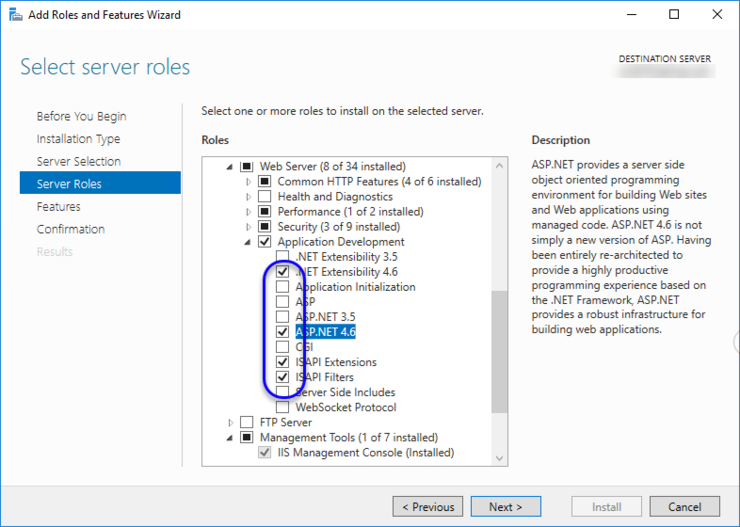This screenshot has height=527, width=740.
Task: Open the Installation Type step
Action: click(78, 139)
